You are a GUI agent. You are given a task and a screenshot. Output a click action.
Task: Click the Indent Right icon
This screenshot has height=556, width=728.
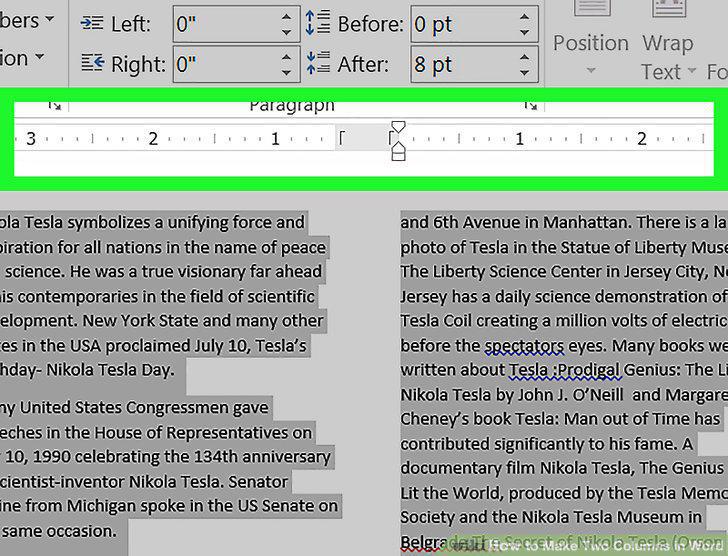(92, 63)
